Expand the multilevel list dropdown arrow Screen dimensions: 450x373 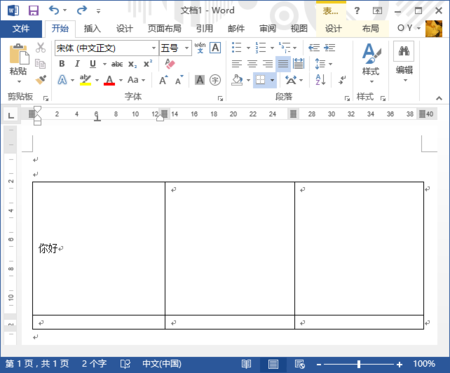coord(295,48)
